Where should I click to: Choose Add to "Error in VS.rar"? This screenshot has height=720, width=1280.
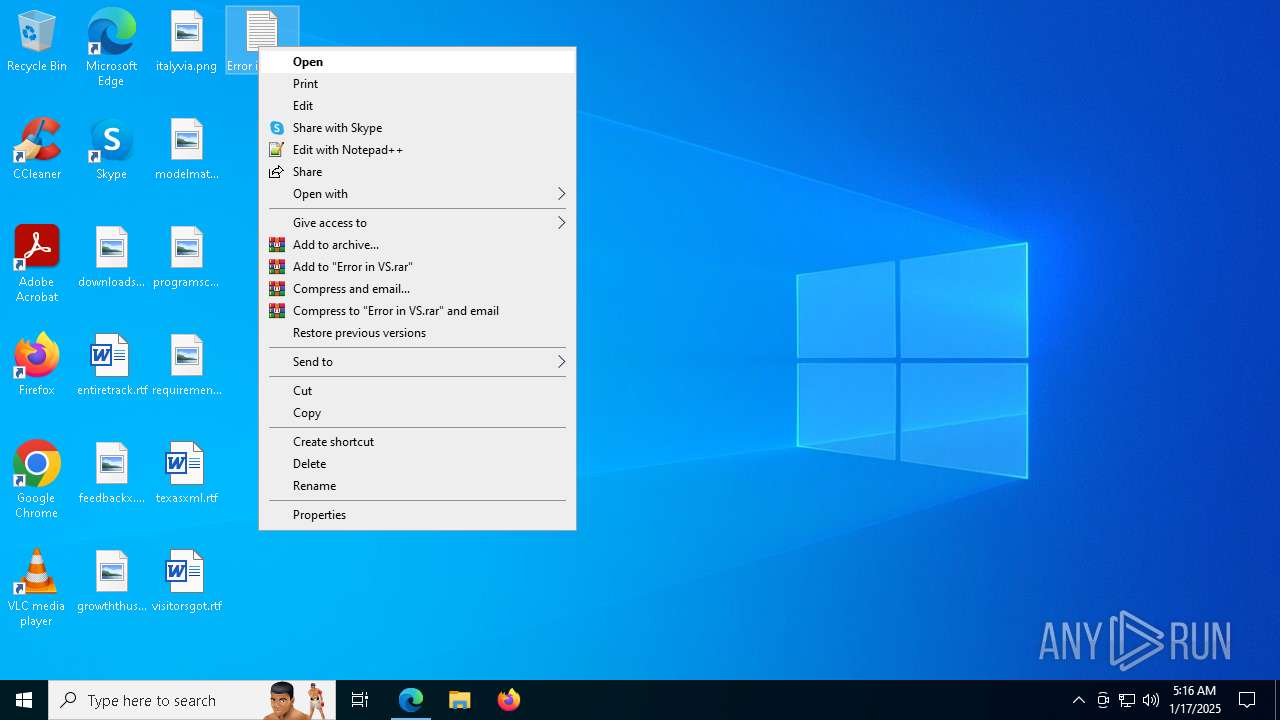pos(417,267)
